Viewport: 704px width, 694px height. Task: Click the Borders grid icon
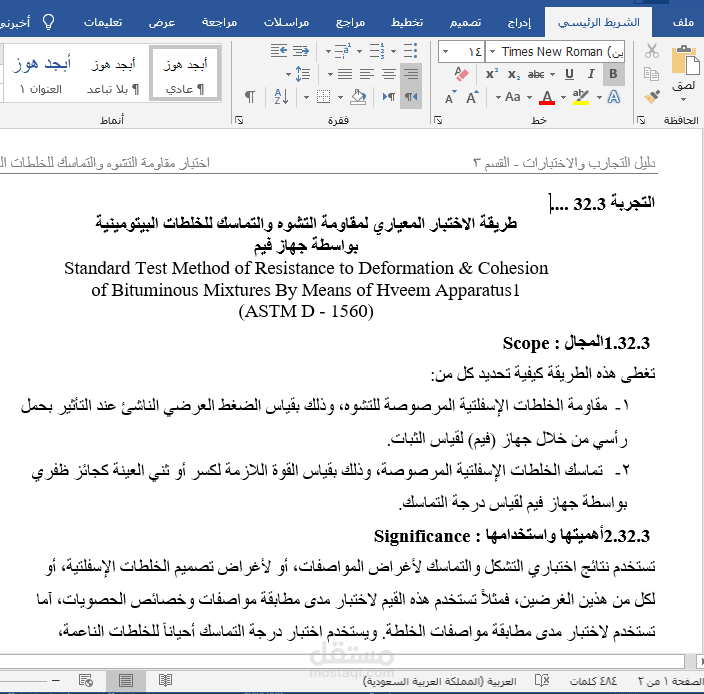click(x=323, y=97)
